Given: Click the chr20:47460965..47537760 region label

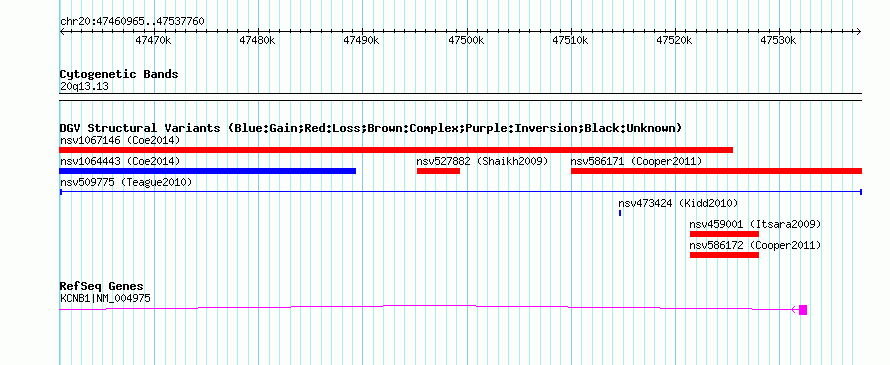Looking at the screenshot, I should point(132,22).
